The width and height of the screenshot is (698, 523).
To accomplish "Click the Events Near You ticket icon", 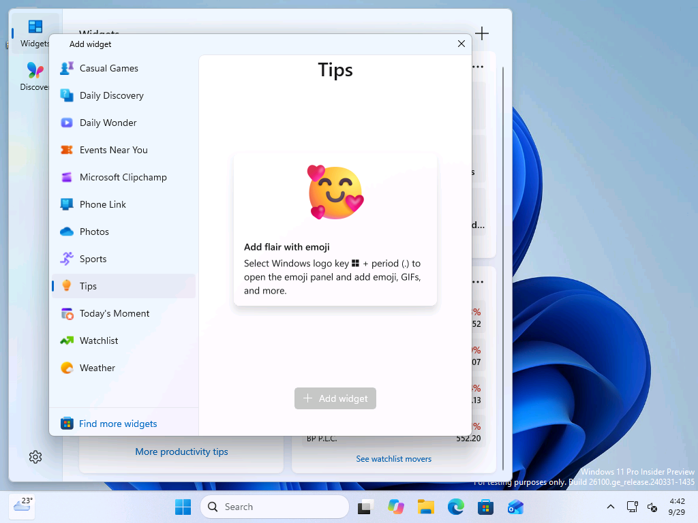I will (x=67, y=150).
